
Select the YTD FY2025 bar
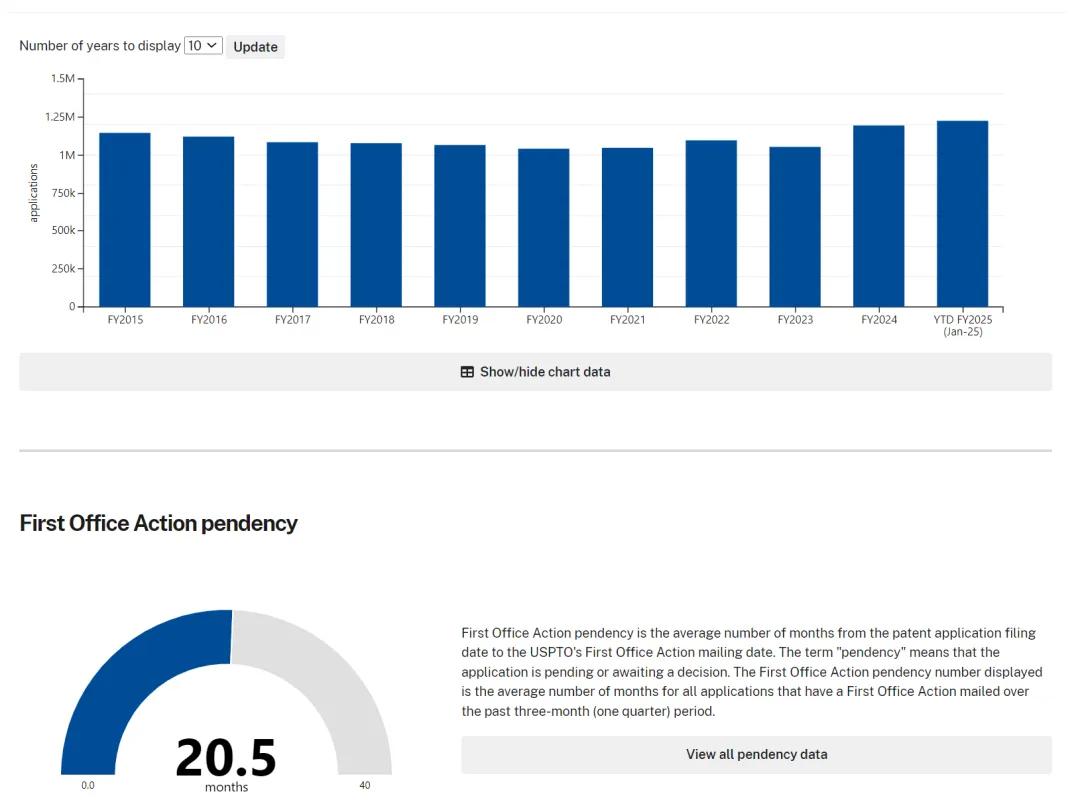(x=963, y=214)
